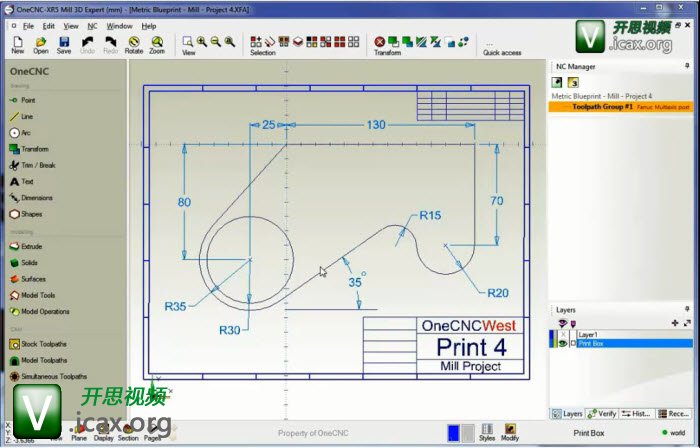Toggle visibility box for Layer1
Image resolution: width=700 pixels, height=448 pixels.
click(563, 334)
